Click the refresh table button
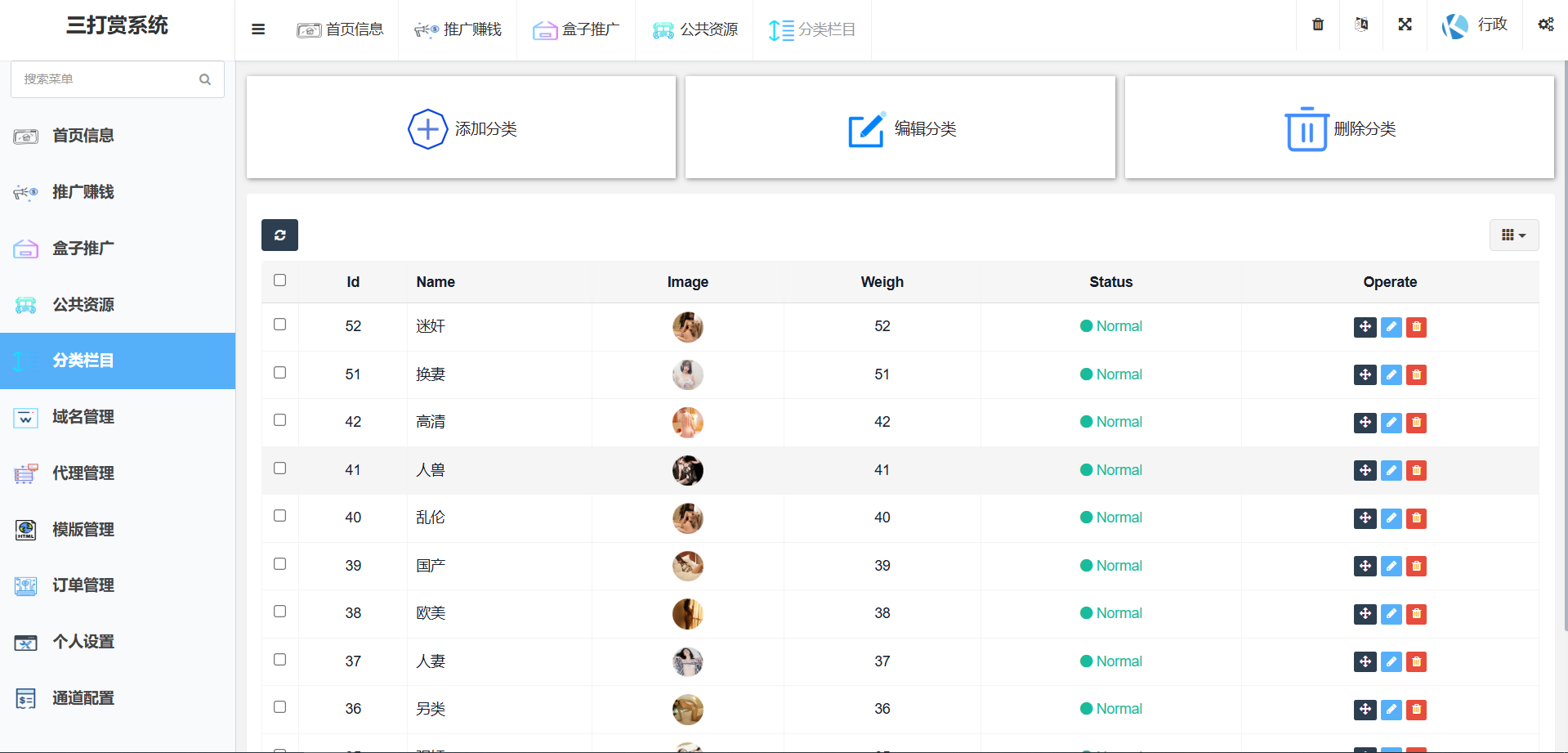The height and width of the screenshot is (753, 1568). (279, 235)
